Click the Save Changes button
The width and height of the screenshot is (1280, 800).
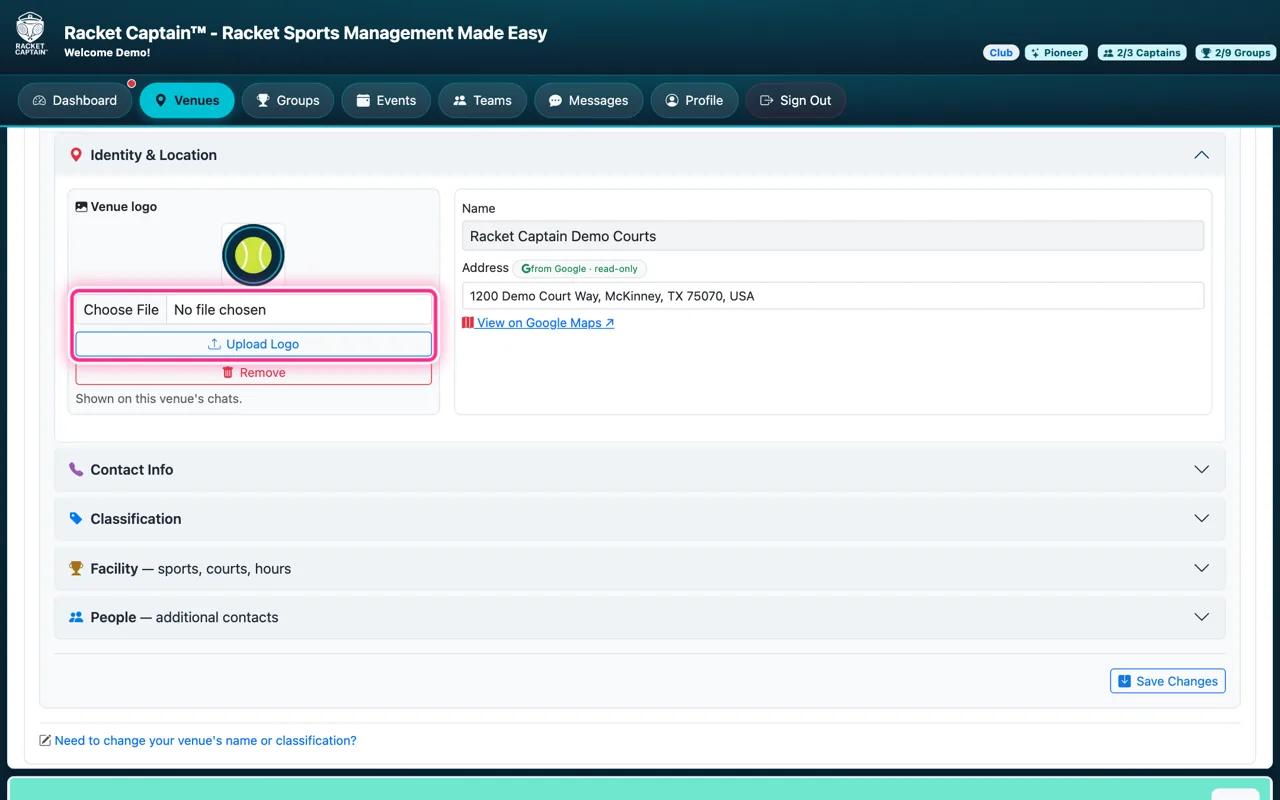(1168, 681)
